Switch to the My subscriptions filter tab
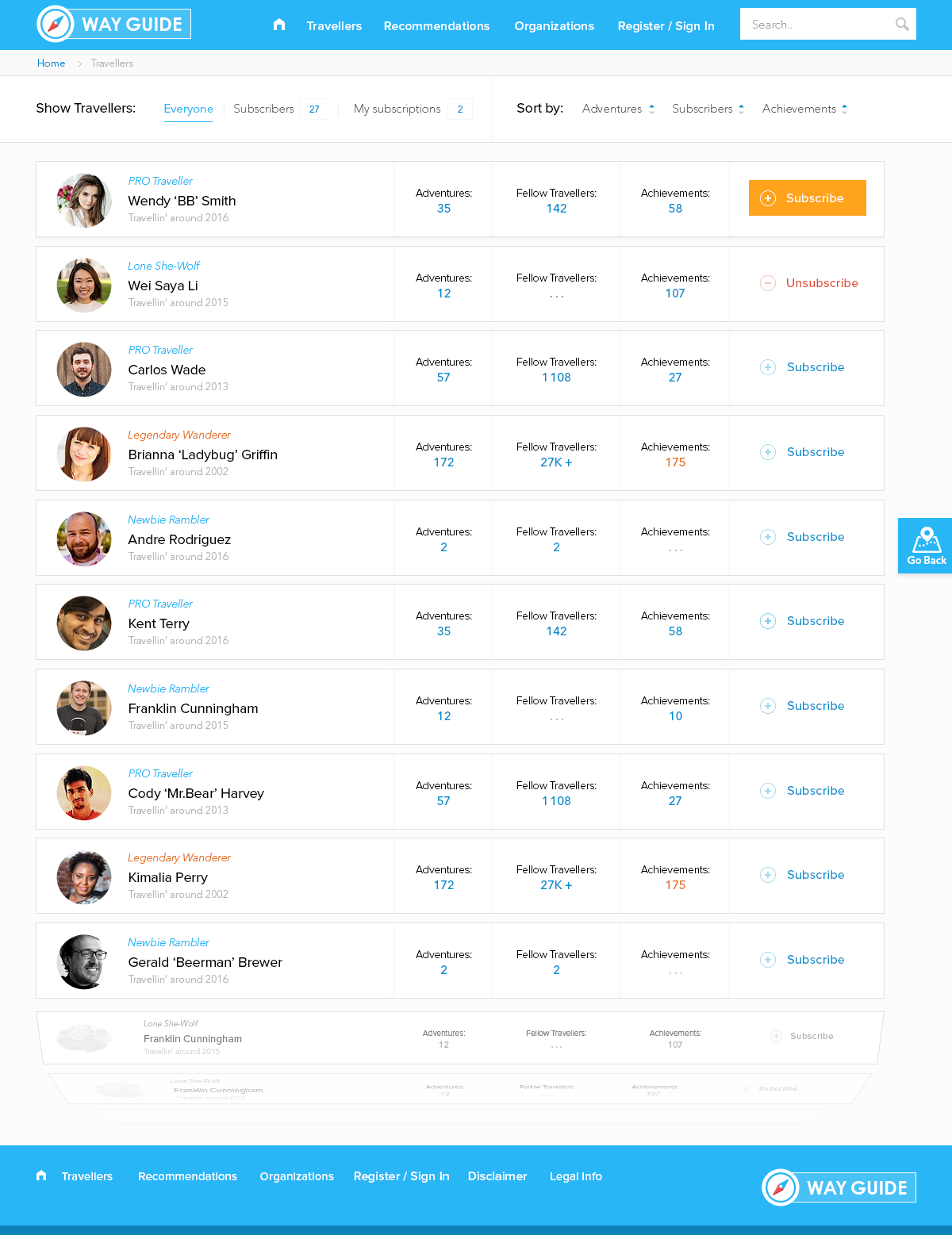 pos(397,109)
